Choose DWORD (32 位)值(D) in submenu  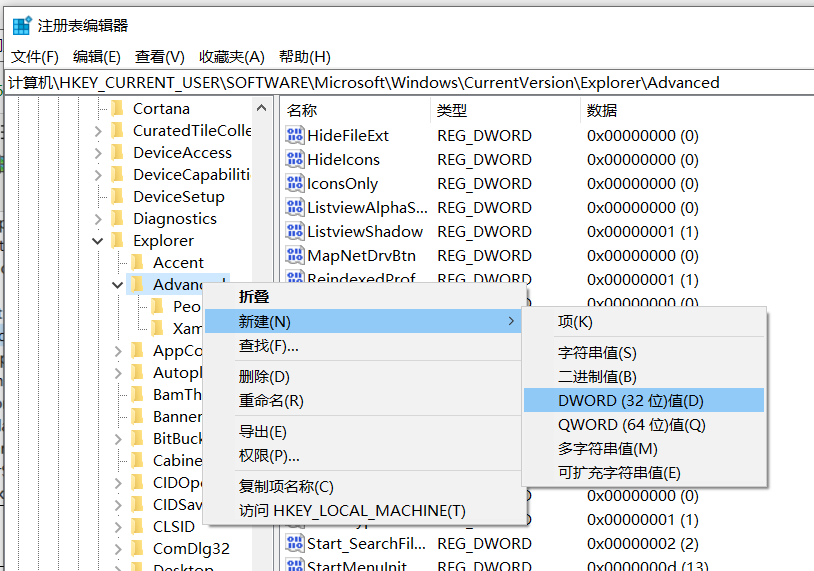coord(644,401)
